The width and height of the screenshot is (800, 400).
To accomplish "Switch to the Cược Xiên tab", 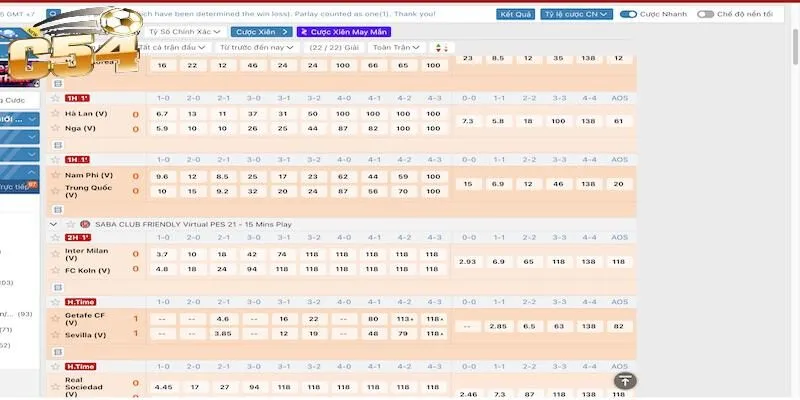I will [x=258, y=31].
